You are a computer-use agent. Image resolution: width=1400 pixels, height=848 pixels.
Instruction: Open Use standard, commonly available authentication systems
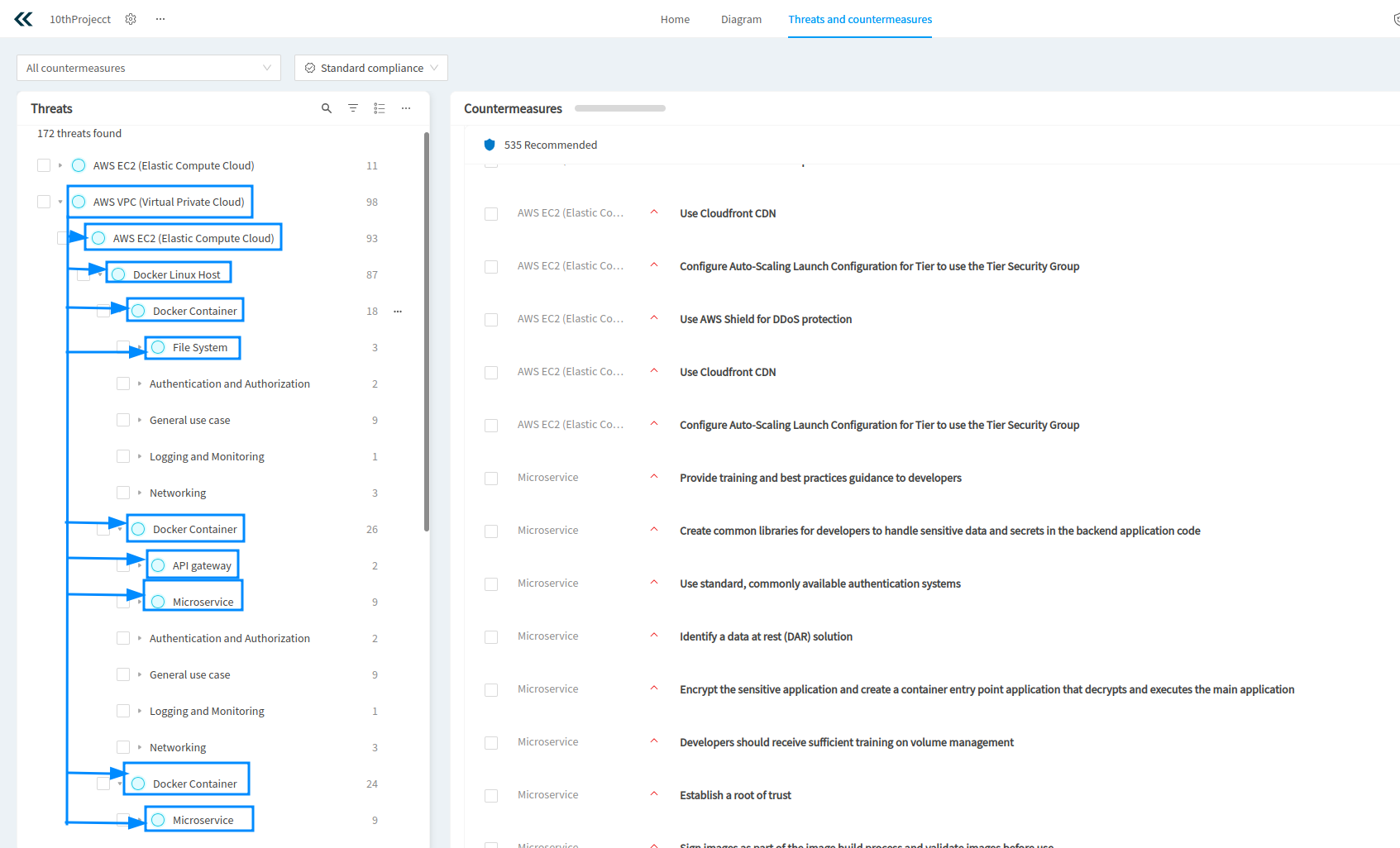(820, 584)
